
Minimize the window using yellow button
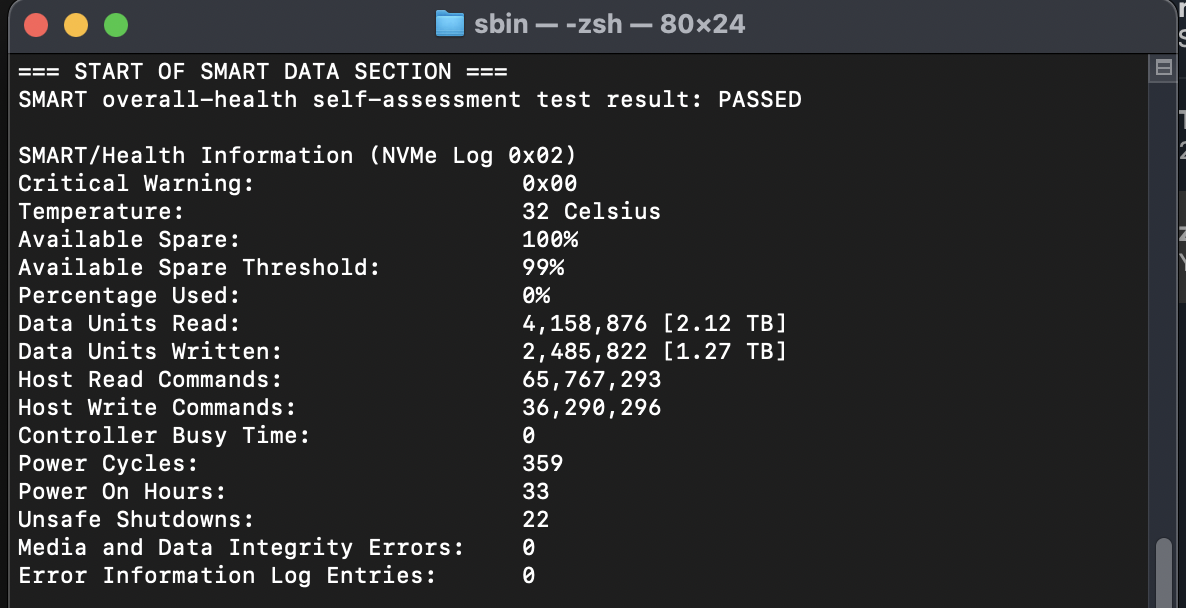point(76,25)
